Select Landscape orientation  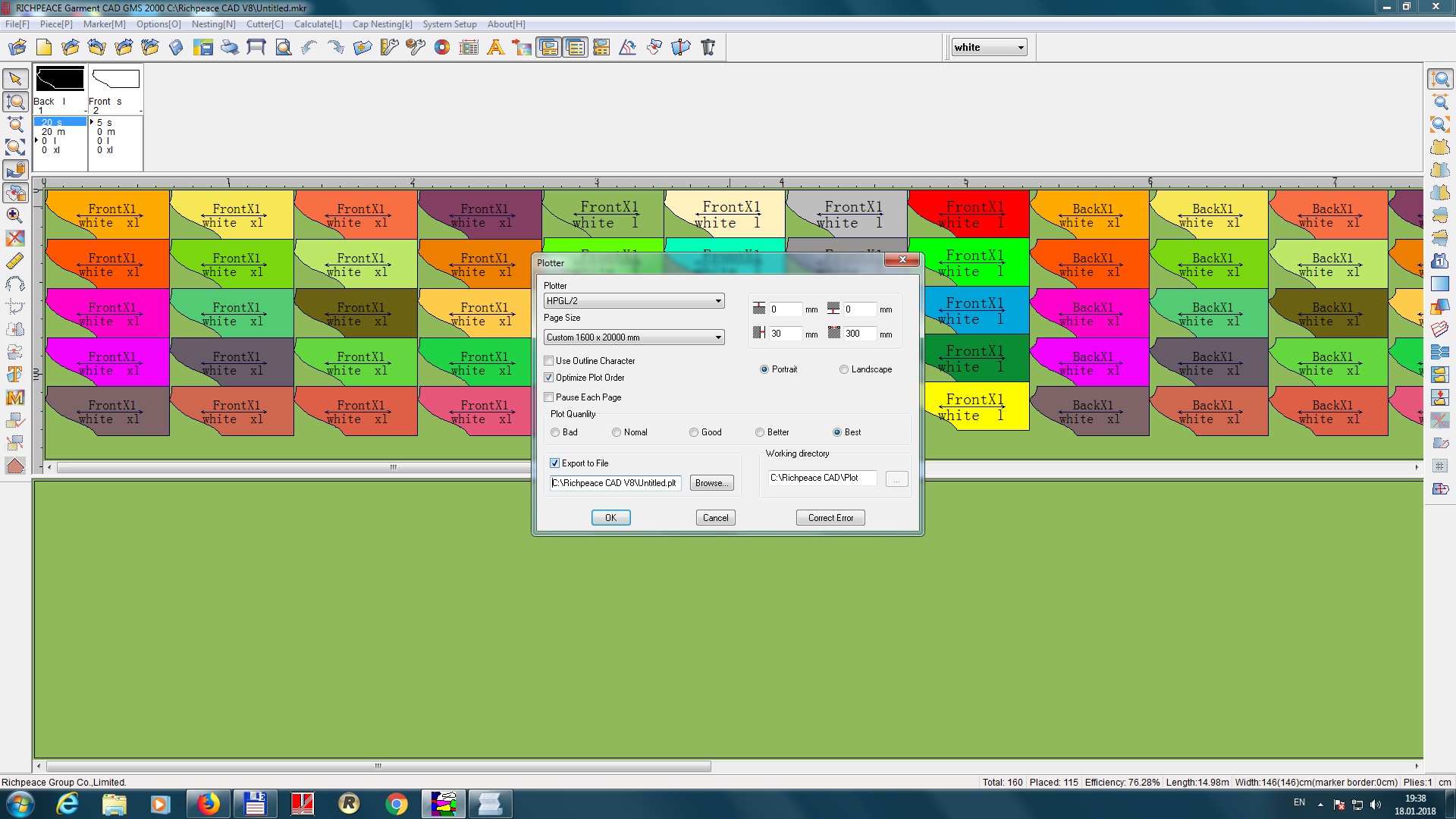click(843, 369)
